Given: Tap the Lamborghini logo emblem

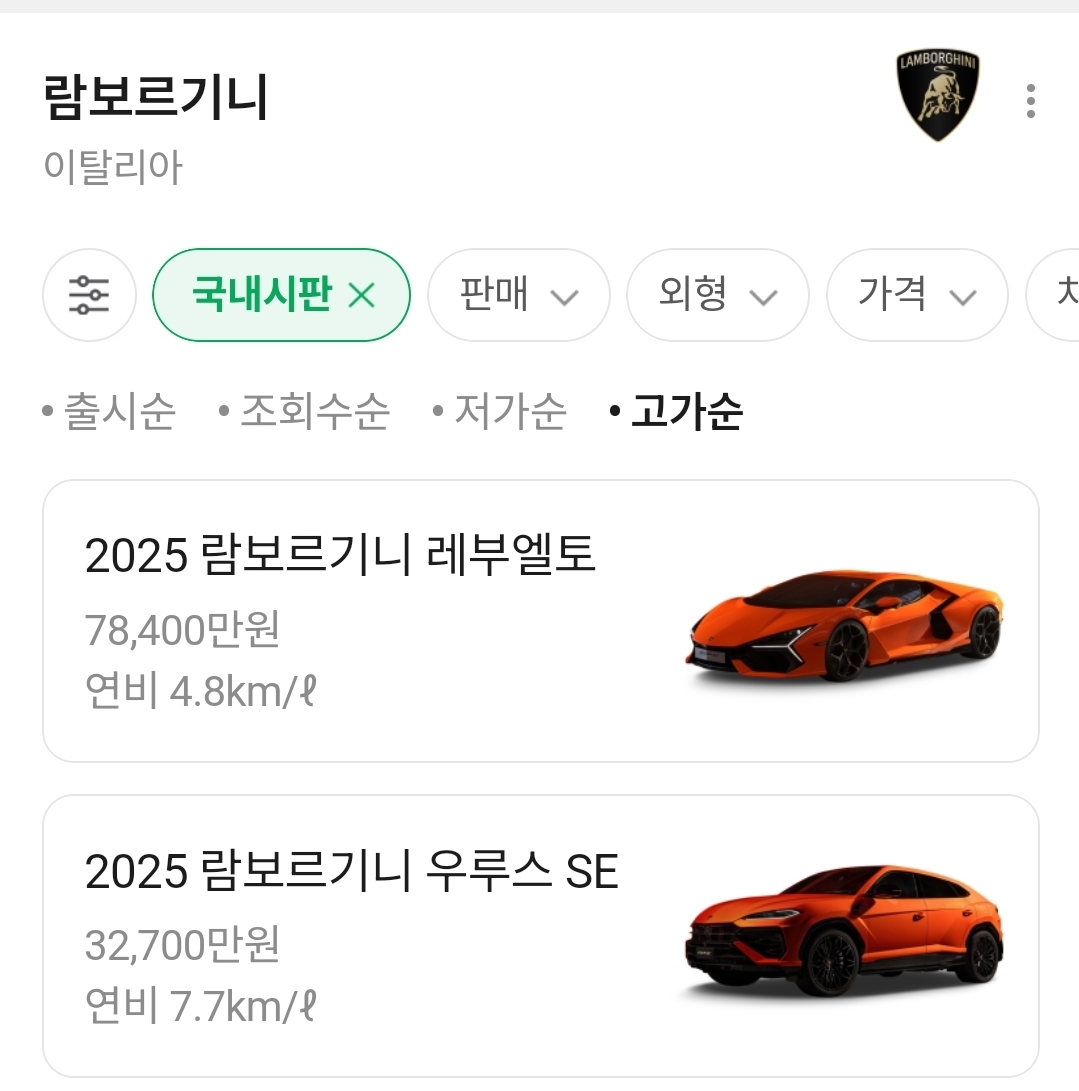Looking at the screenshot, I should coord(936,96).
